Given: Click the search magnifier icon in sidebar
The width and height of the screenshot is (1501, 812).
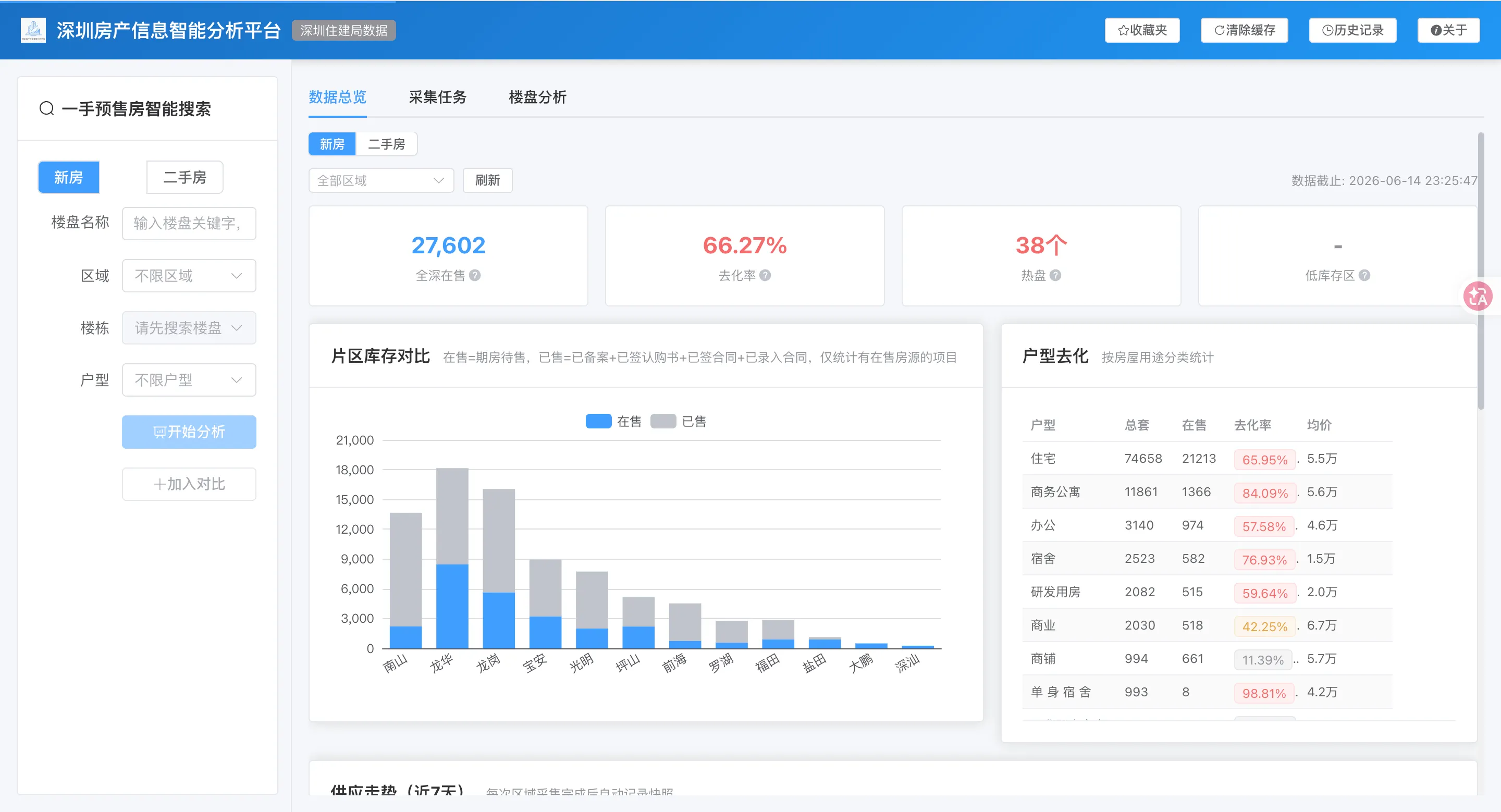Looking at the screenshot, I should coord(46,108).
